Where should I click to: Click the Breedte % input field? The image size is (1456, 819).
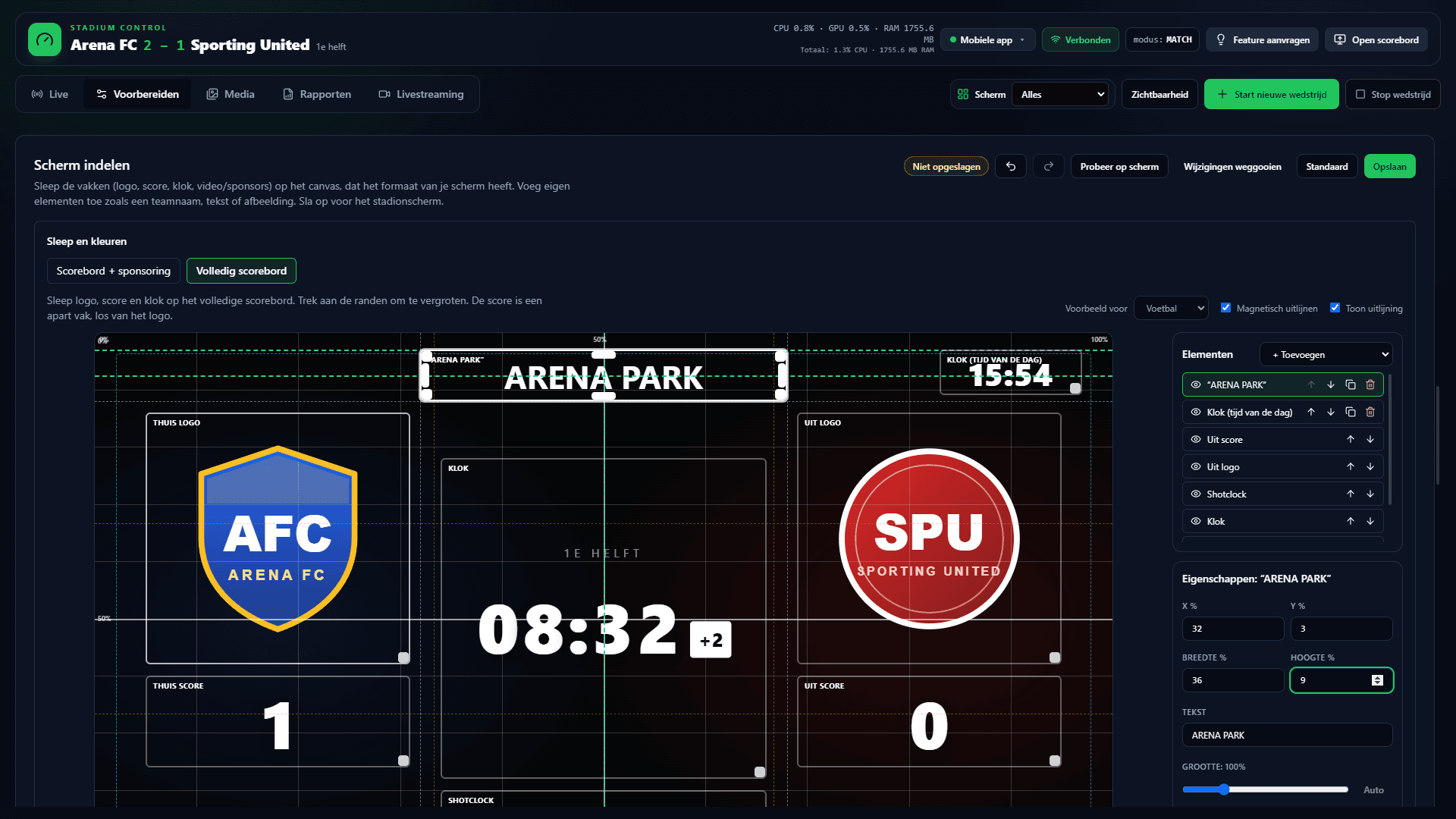click(x=1233, y=680)
